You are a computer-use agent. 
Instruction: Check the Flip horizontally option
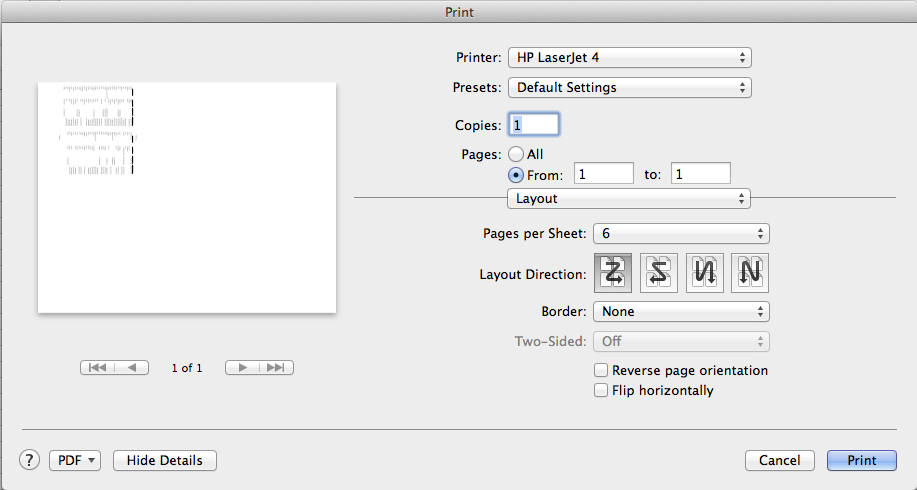pyautogui.click(x=601, y=391)
